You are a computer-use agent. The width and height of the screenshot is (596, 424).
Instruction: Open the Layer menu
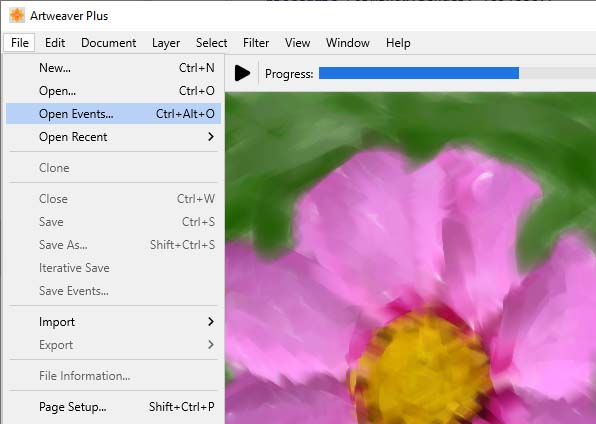(166, 43)
